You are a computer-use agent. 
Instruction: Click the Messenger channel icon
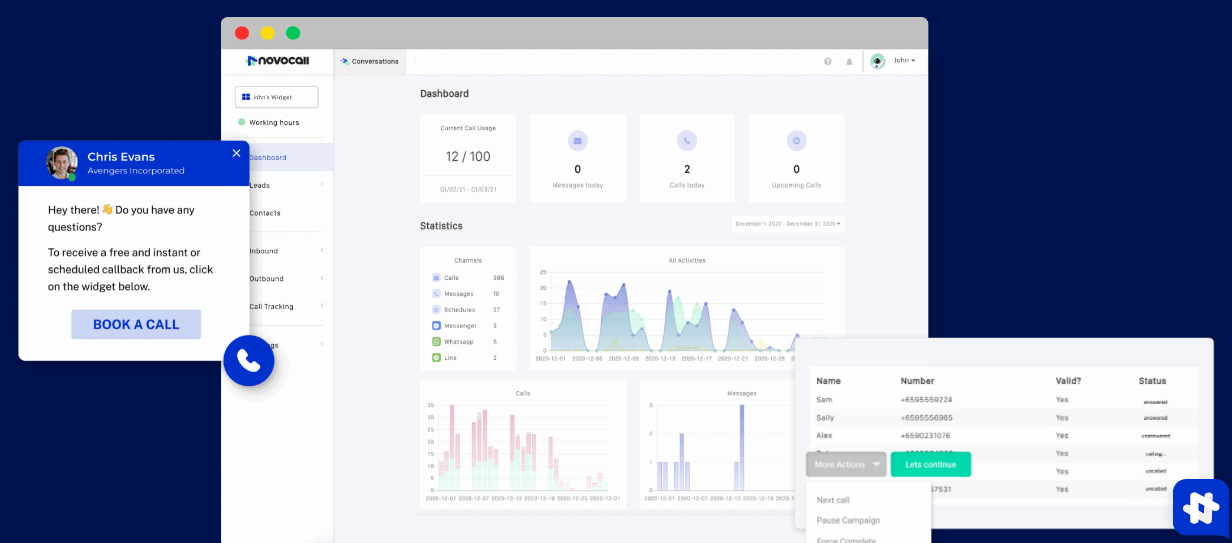436,326
